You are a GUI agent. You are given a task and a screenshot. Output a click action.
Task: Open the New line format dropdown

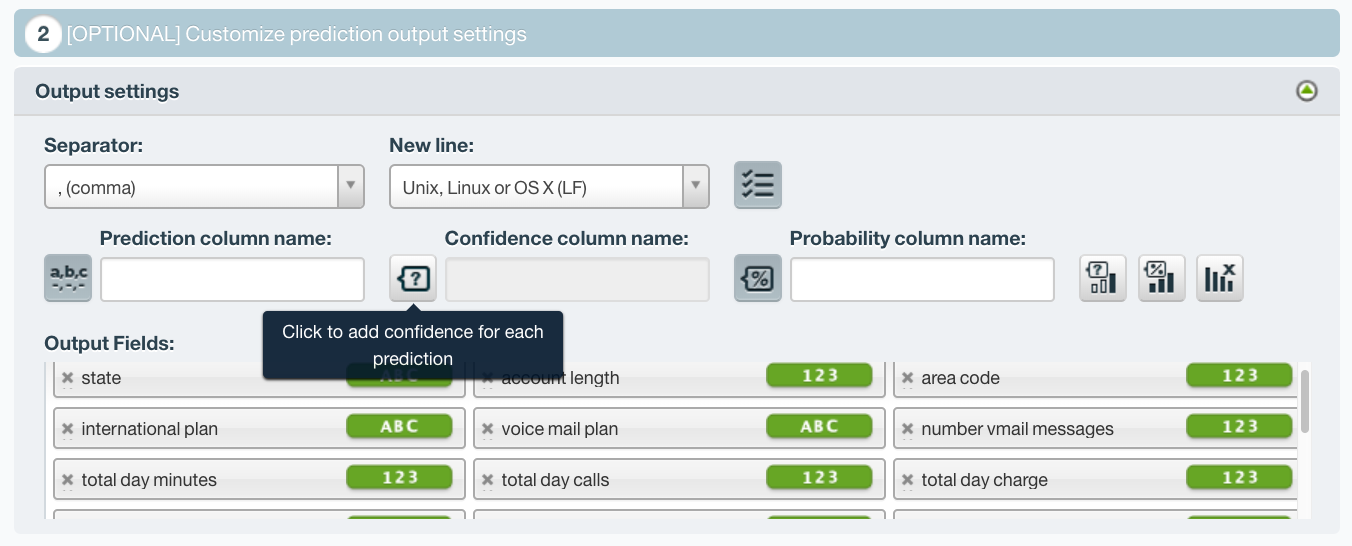(x=549, y=187)
